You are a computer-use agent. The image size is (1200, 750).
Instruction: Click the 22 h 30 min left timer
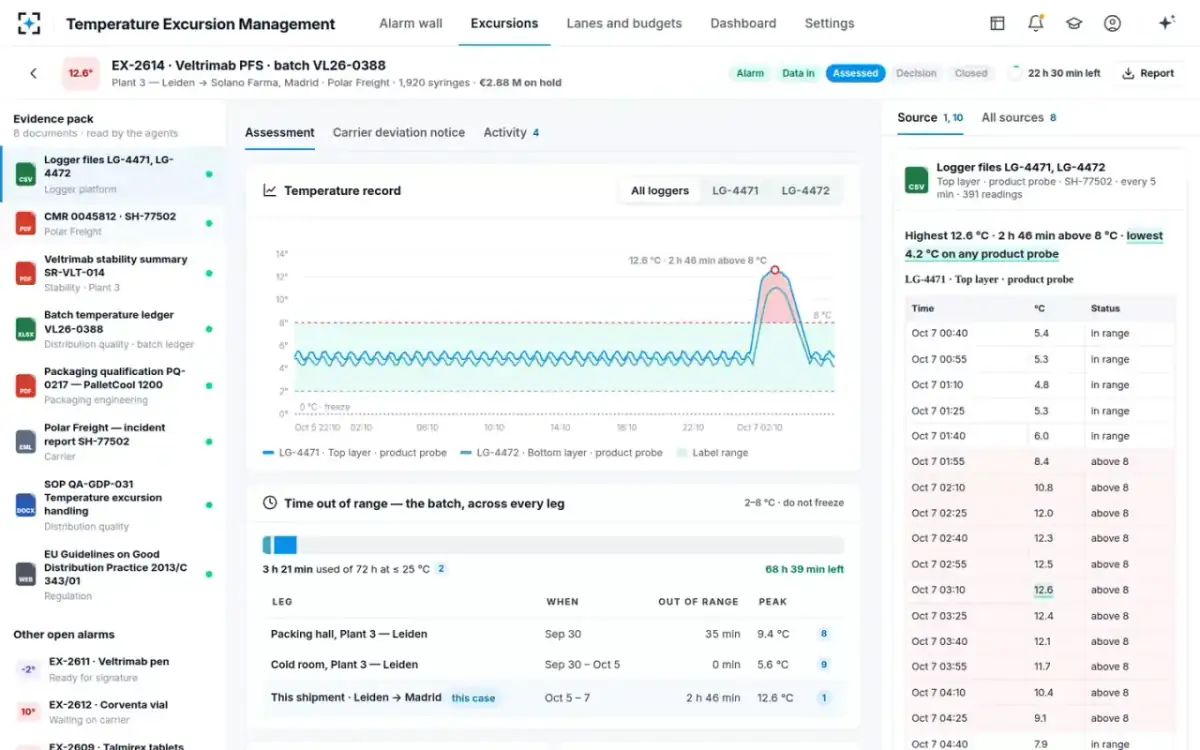click(1054, 73)
